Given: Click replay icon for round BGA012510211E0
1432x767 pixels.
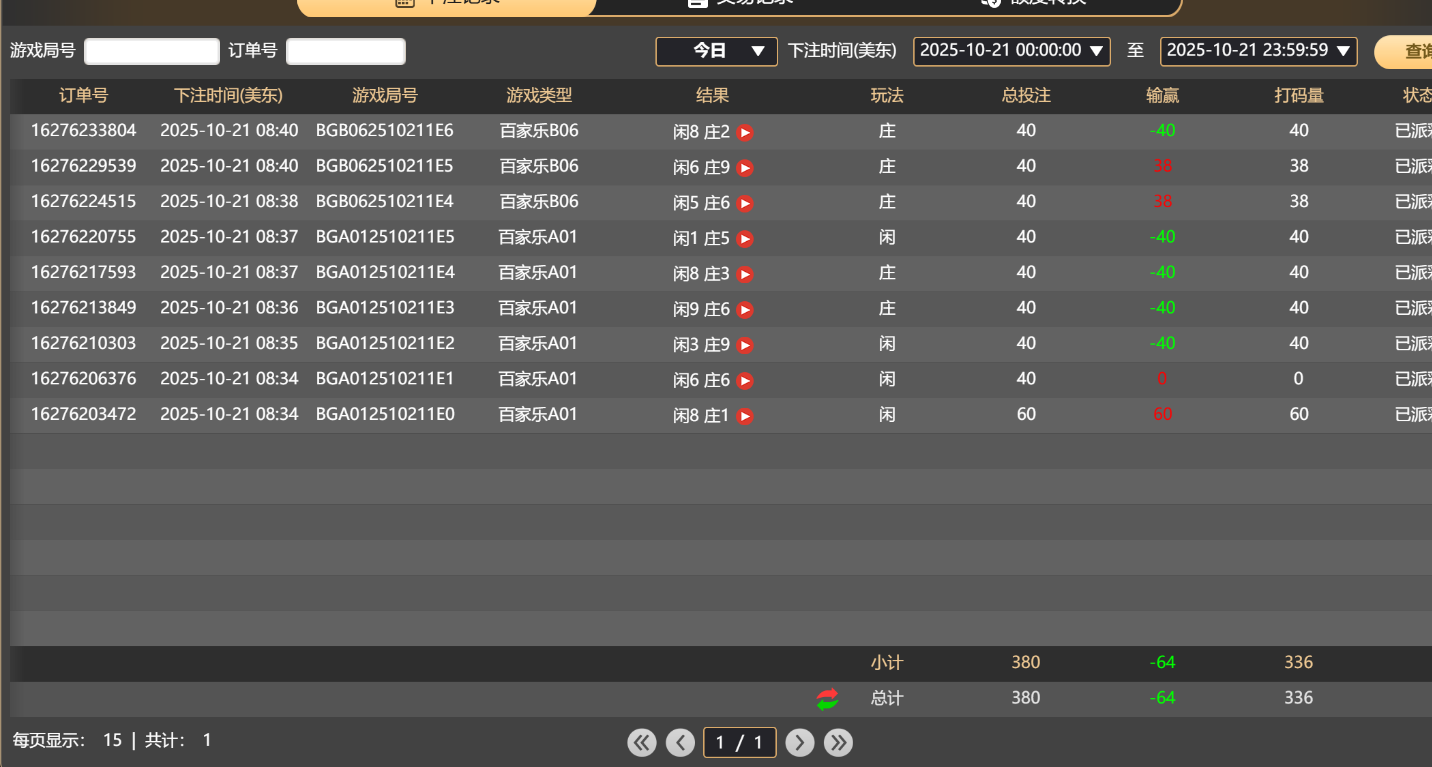Looking at the screenshot, I should click(x=745, y=416).
